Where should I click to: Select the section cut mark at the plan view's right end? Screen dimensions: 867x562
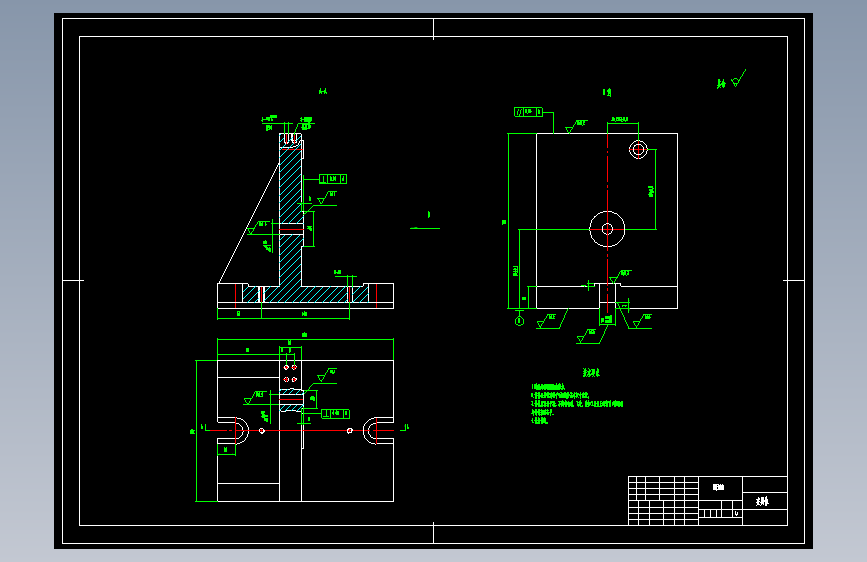[405, 428]
